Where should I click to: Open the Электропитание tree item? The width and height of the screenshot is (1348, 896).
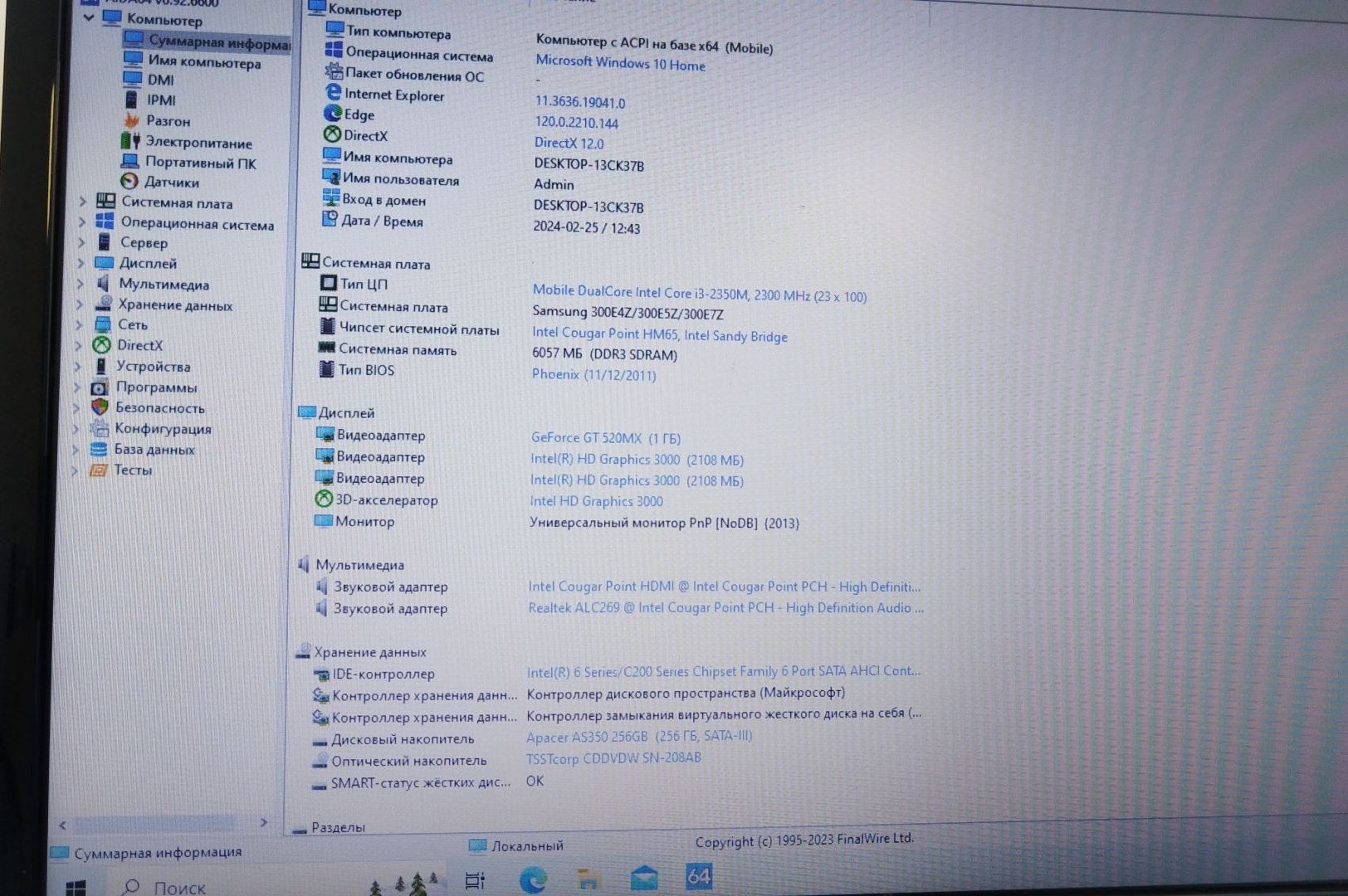(198, 143)
